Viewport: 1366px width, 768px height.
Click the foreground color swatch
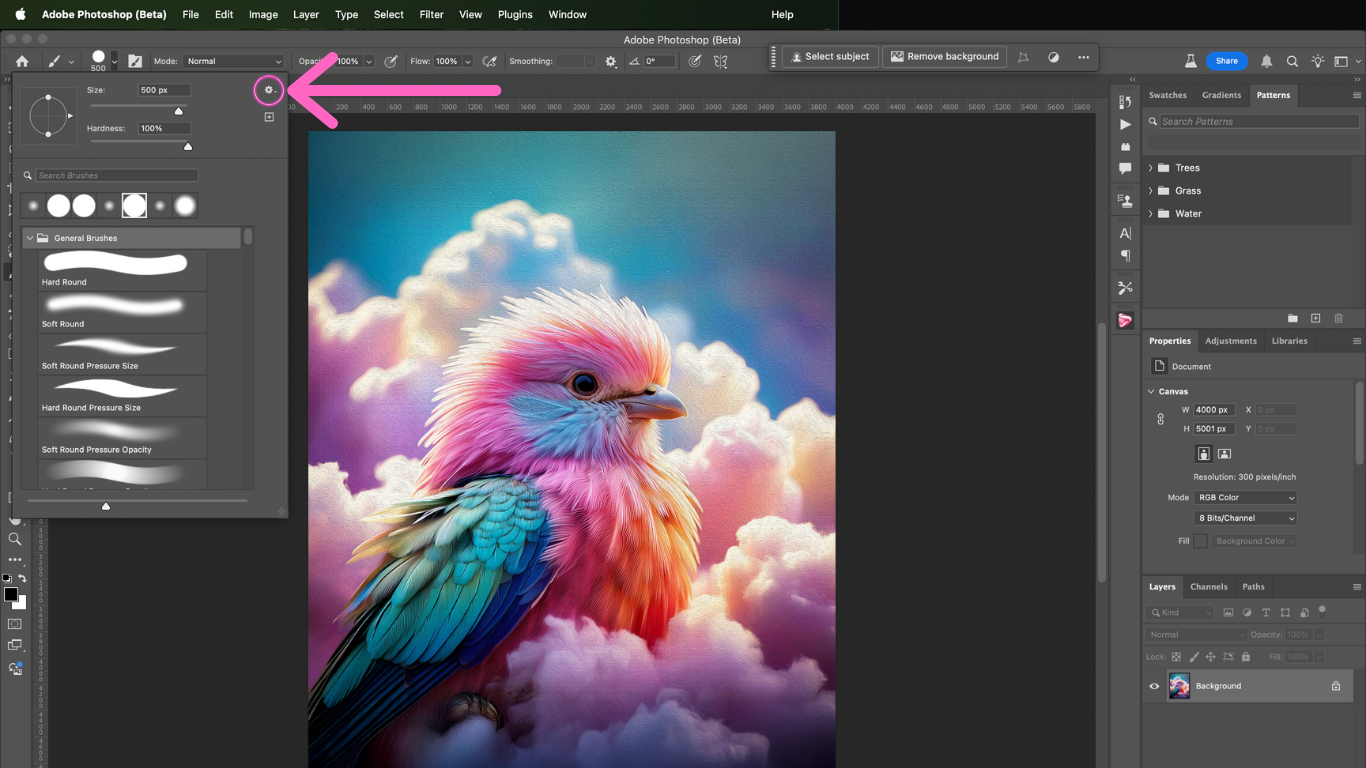[x=10, y=594]
